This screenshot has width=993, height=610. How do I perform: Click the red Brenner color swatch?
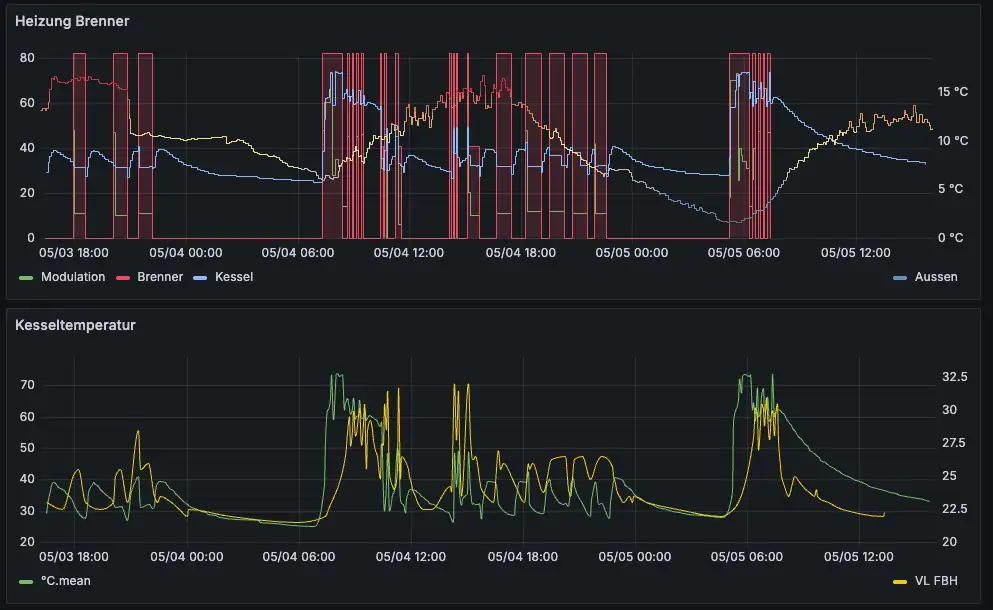[x=124, y=277]
